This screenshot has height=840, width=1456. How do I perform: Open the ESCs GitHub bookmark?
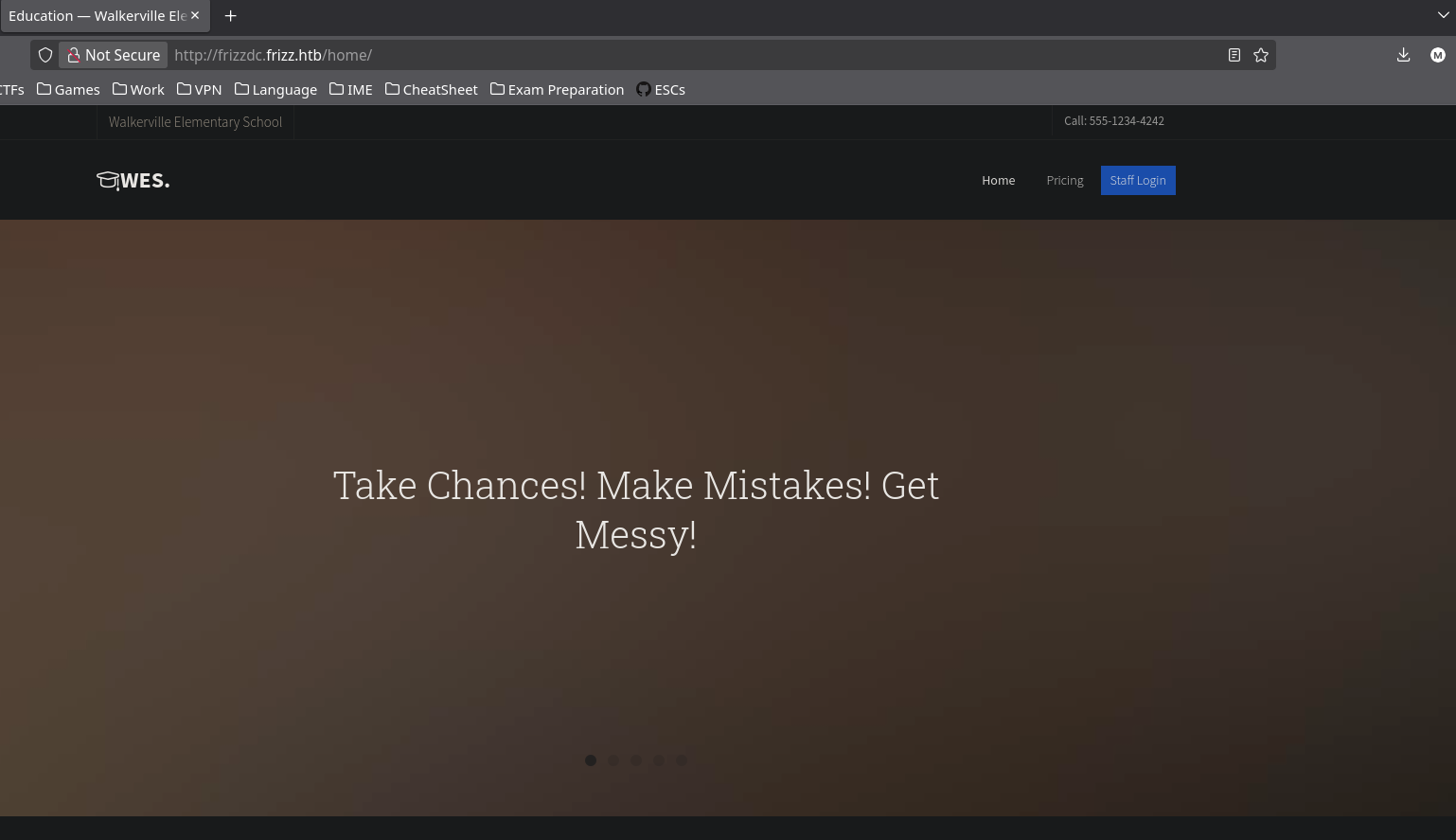pyautogui.click(x=661, y=89)
